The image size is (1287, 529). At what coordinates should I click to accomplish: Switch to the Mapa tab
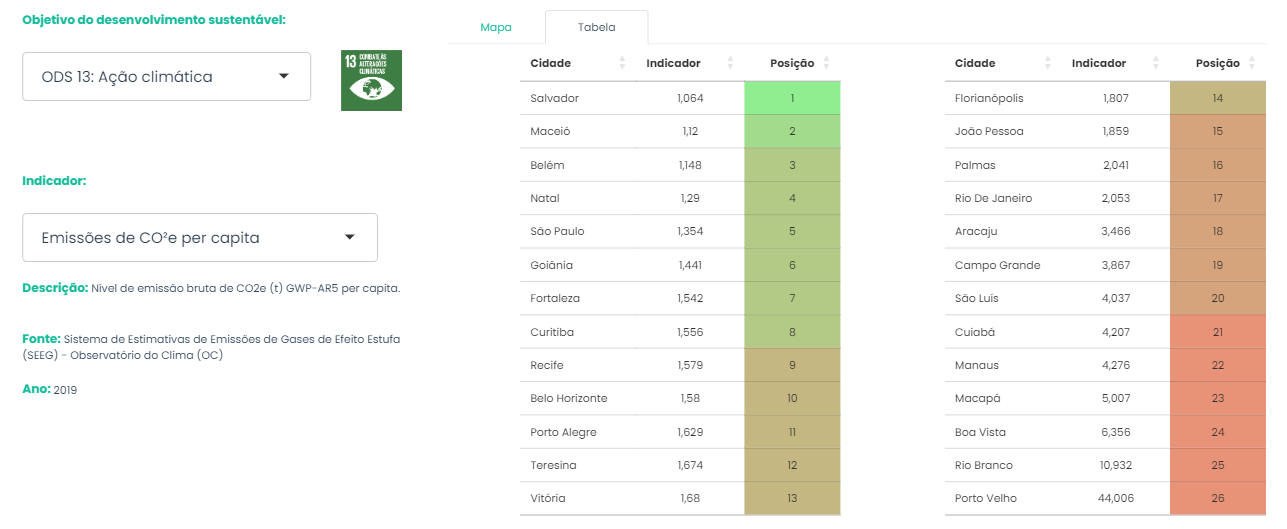pyautogui.click(x=496, y=27)
